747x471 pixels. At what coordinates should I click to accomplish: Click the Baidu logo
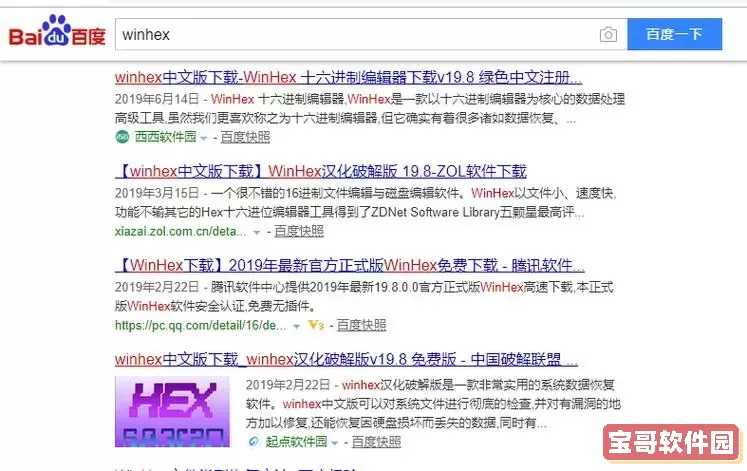(57, 32)
